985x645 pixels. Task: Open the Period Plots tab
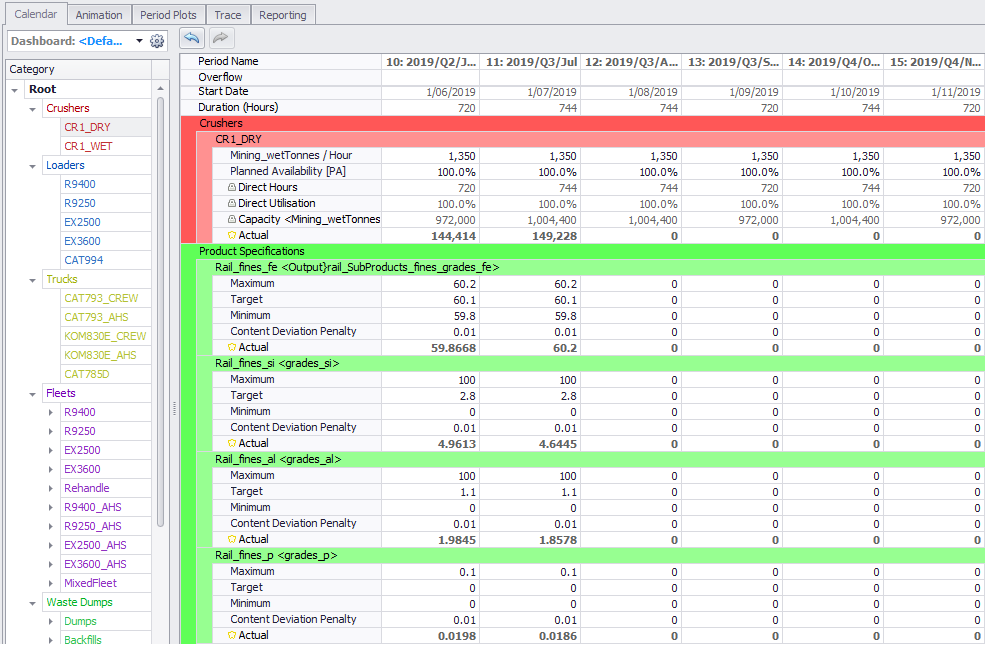click(168, 15)
